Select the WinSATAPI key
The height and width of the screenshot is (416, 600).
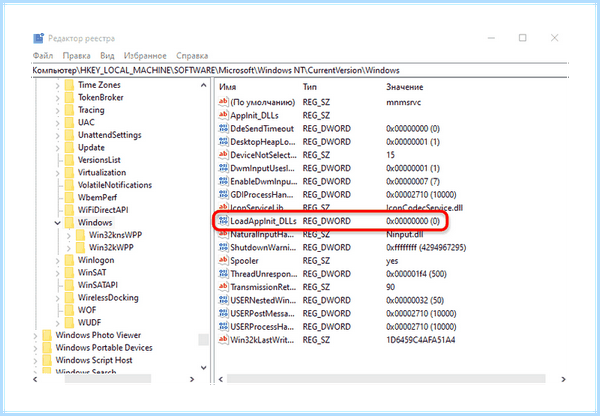98,285
